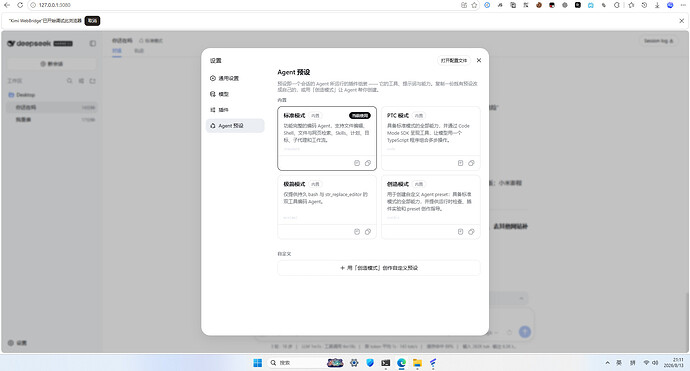Open the Desktop workspace folder
This screenshot has width=690, height=371.
click(51, 95)
